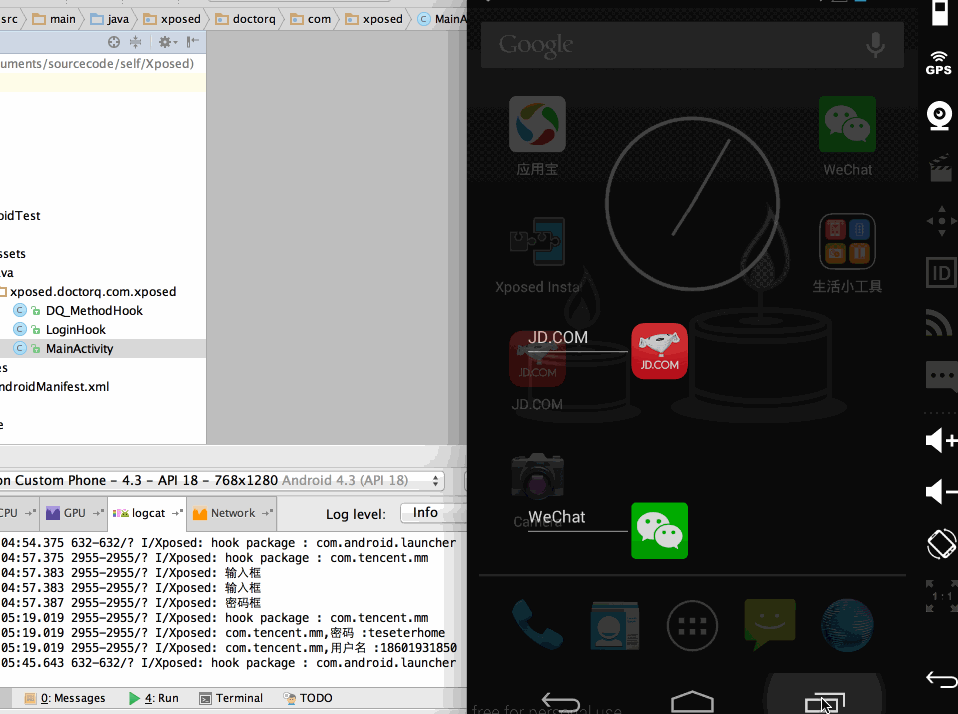Increase emulator volume with speaker plus icon
Screen dimensions: 958x714
940,440
